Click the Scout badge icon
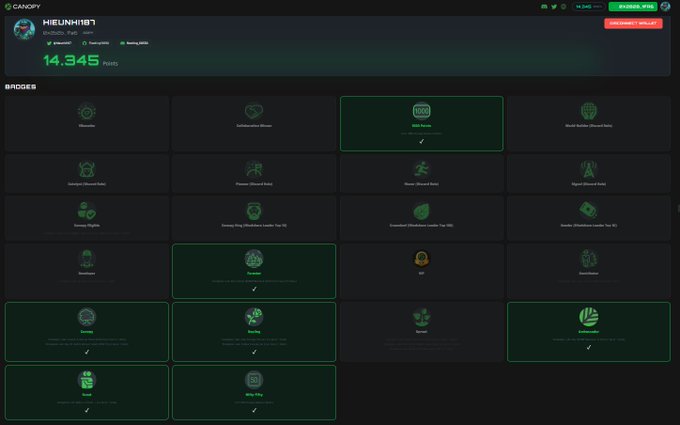This screenshot has width=680, height=425. coord(87,380)
